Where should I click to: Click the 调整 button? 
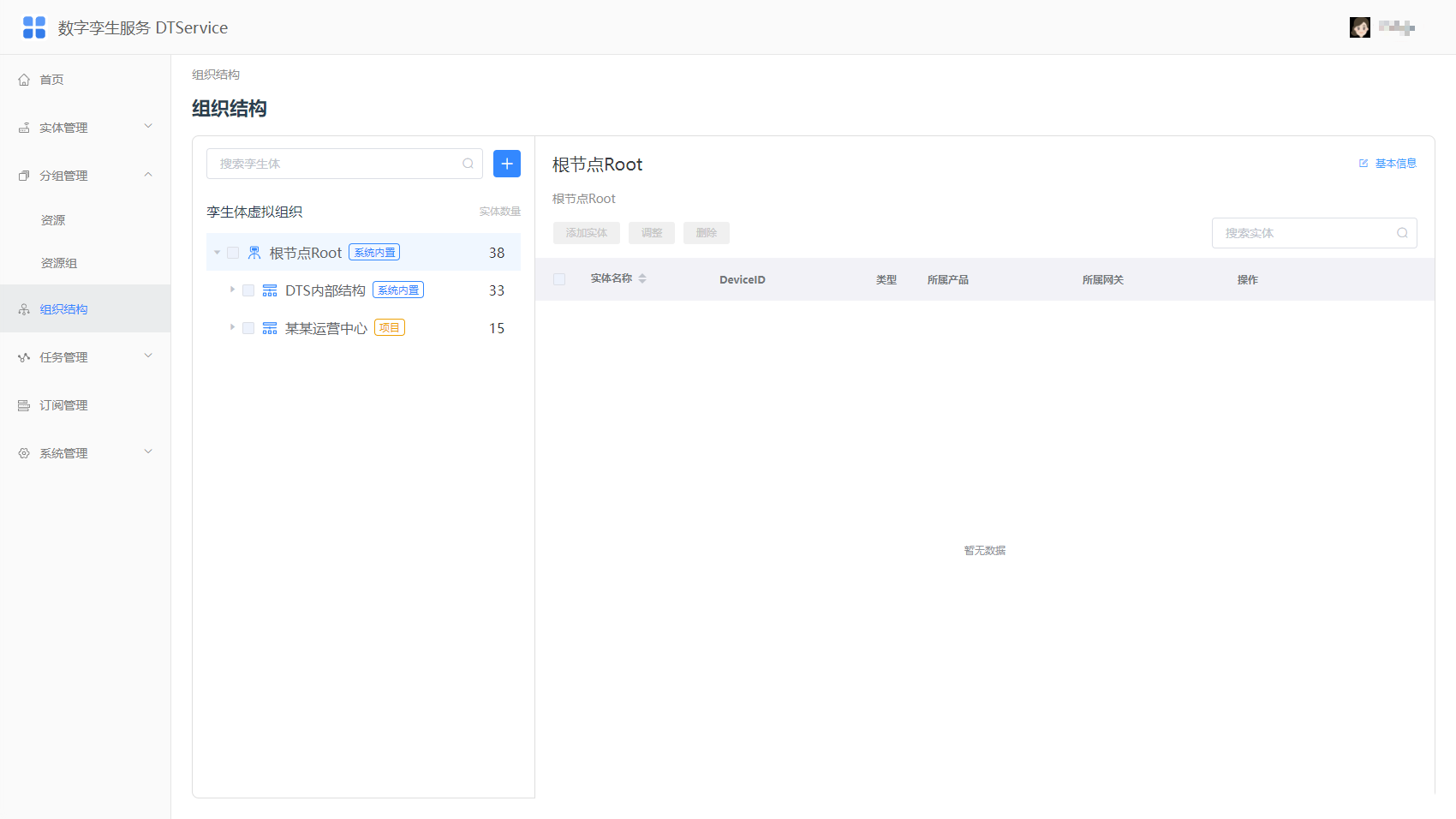[652, 233]
